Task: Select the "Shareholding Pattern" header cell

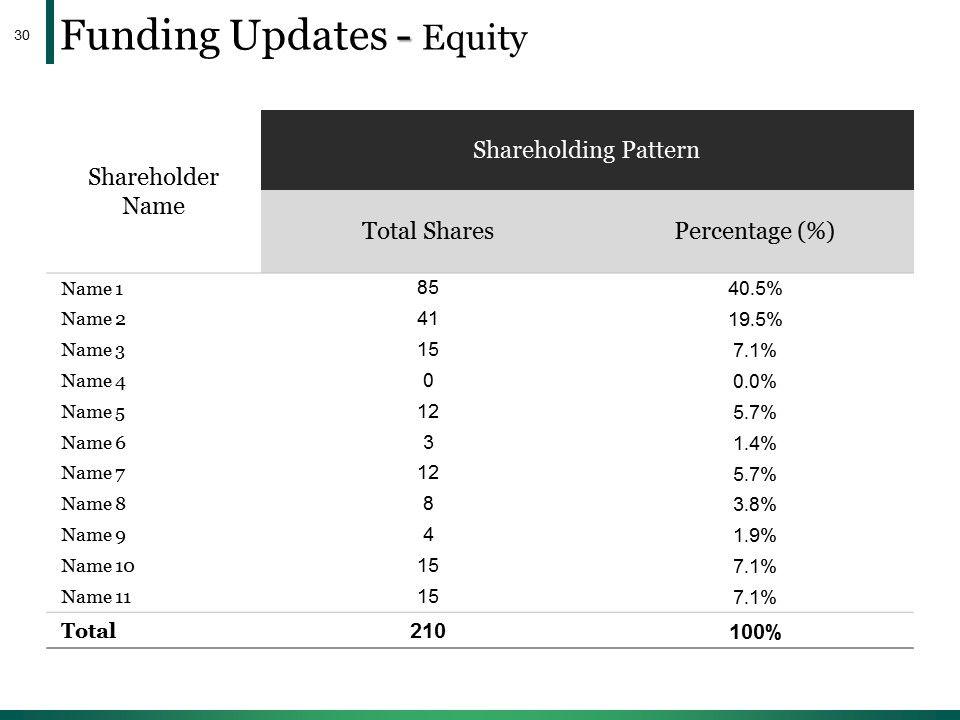Action: coord(586,150)
